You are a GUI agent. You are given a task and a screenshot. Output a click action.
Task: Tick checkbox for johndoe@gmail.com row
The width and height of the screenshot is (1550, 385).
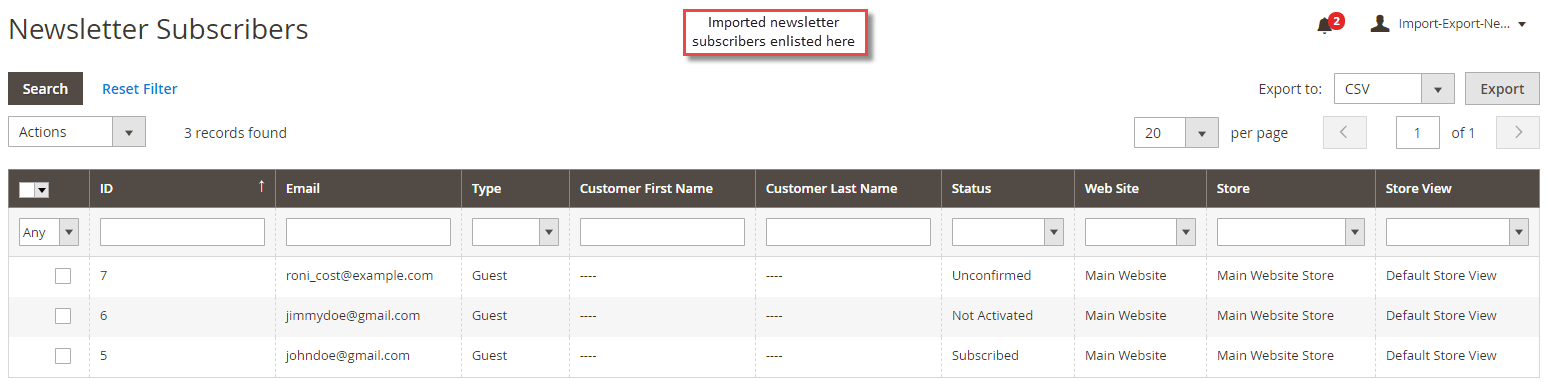point(63,356)
